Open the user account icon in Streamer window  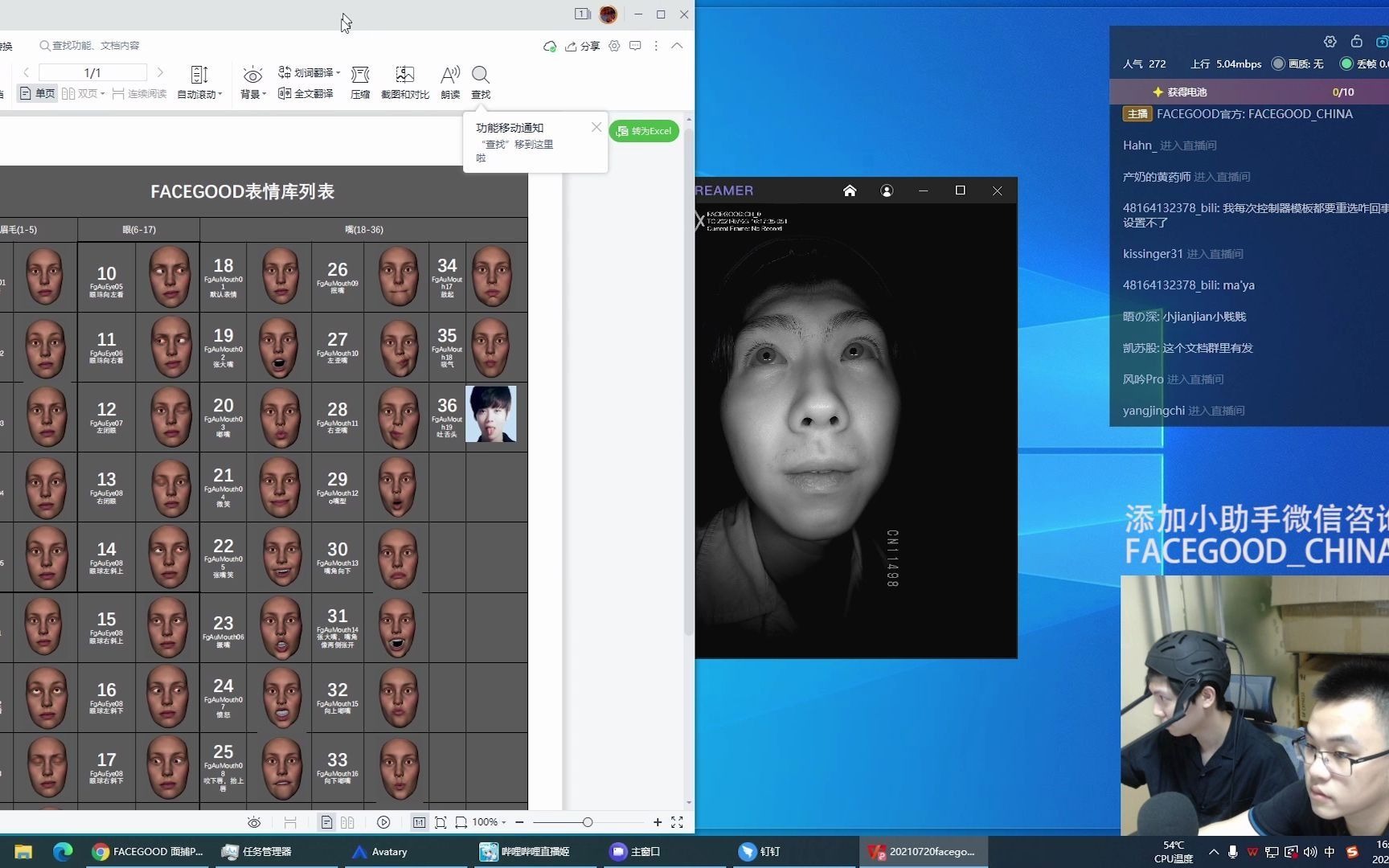point(887,190)
